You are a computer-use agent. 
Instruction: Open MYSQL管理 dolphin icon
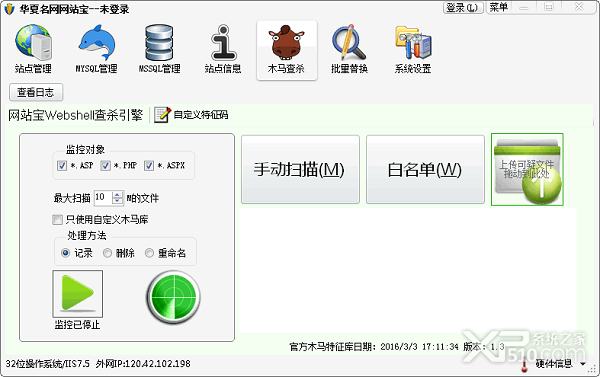tap(96, 49)
